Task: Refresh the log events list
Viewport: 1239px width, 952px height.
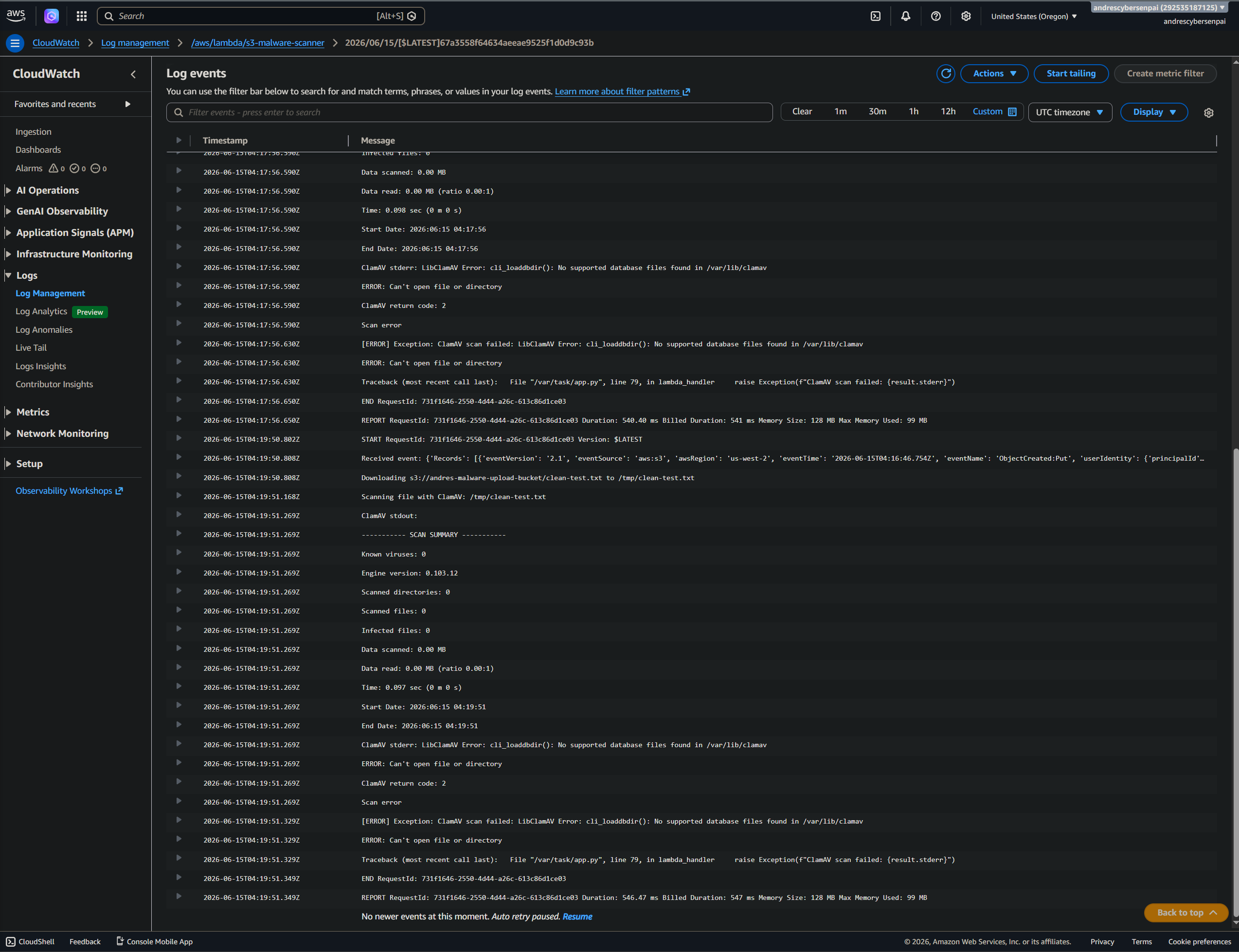Action: (946, 73)
